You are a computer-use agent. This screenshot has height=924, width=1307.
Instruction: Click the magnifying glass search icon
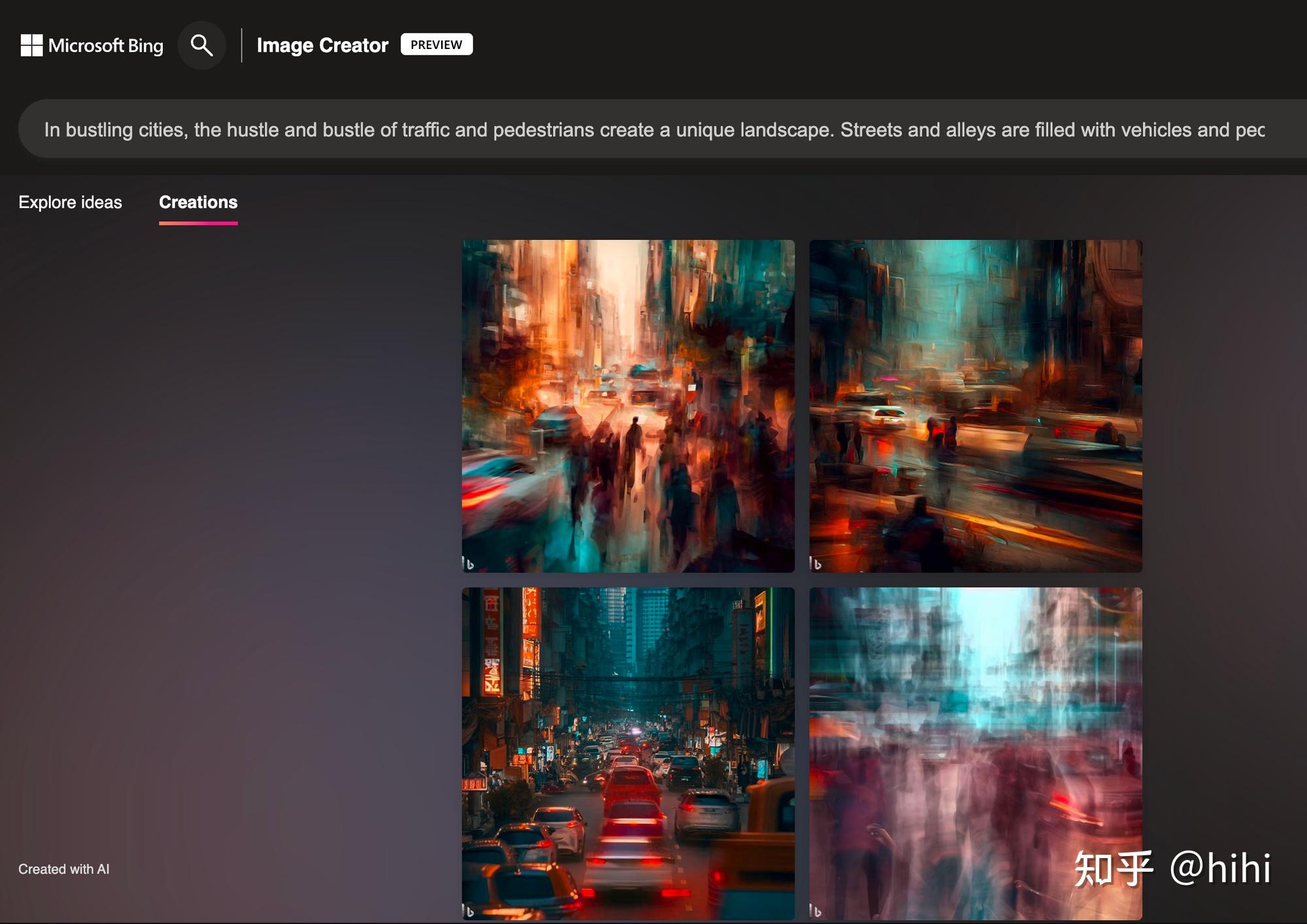coord(201,45)
